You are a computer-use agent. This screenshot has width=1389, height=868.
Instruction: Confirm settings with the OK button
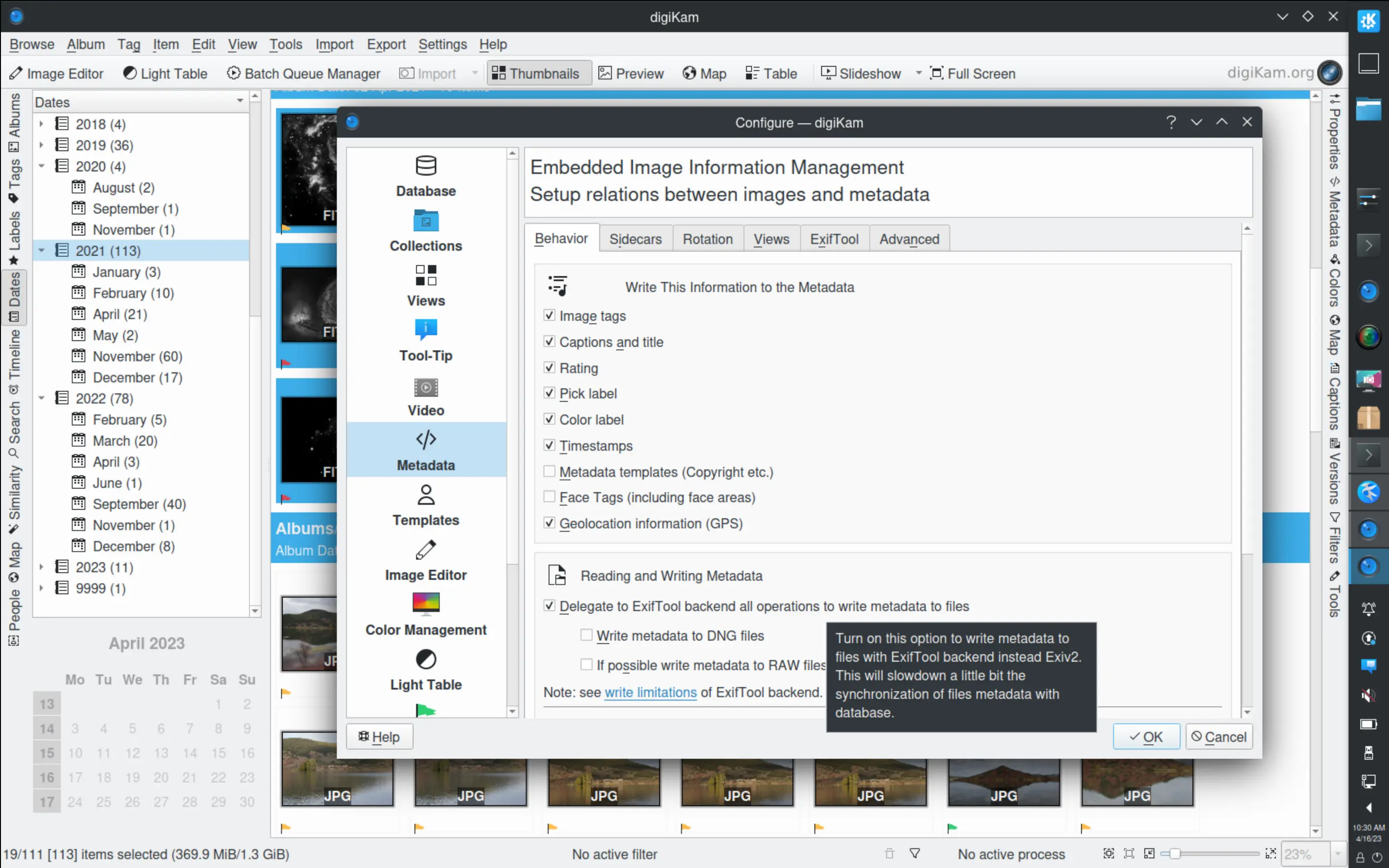pyautogui.click(x=1146, y=736)
